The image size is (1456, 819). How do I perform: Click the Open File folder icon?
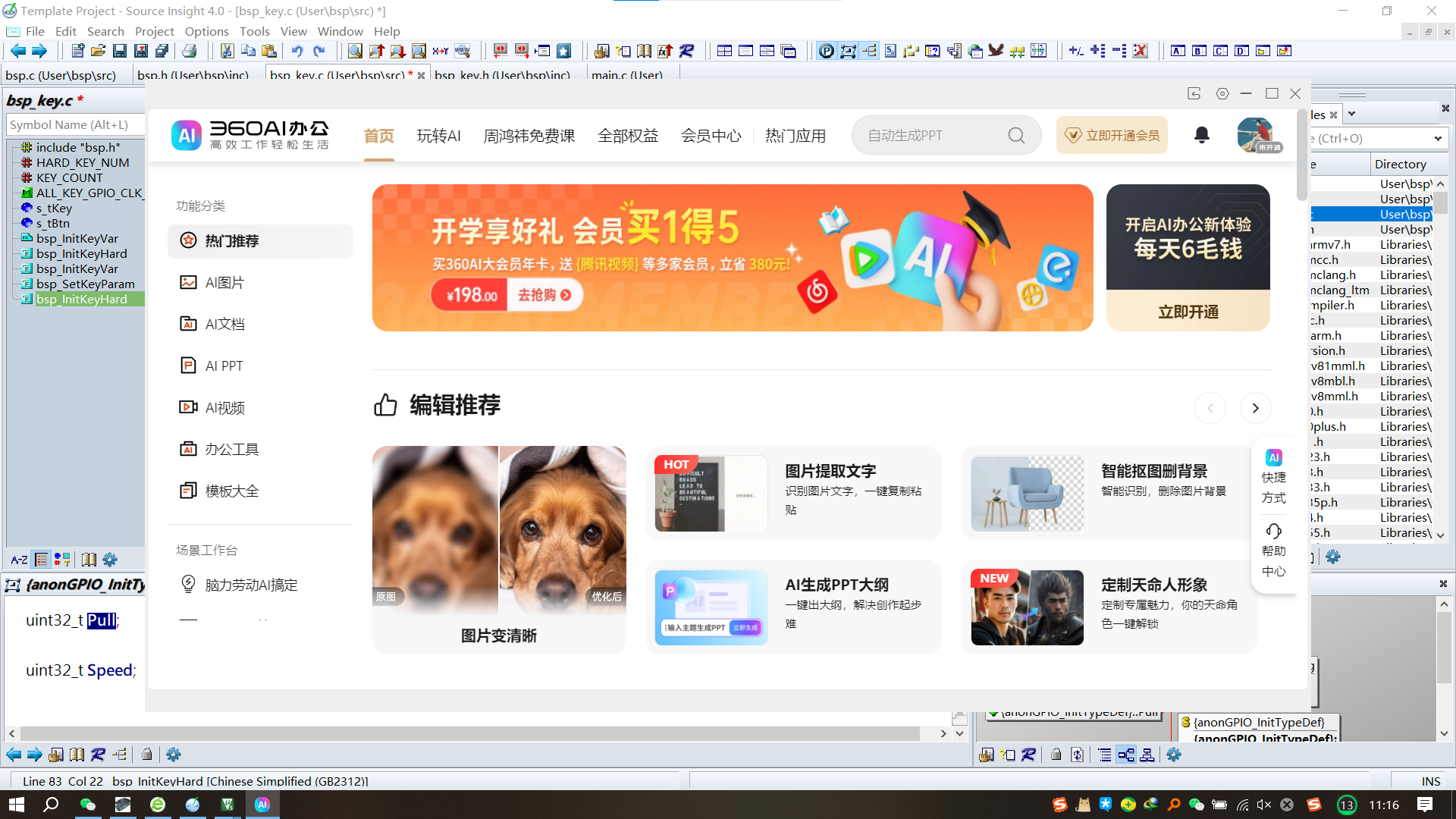tap(99, 51)
